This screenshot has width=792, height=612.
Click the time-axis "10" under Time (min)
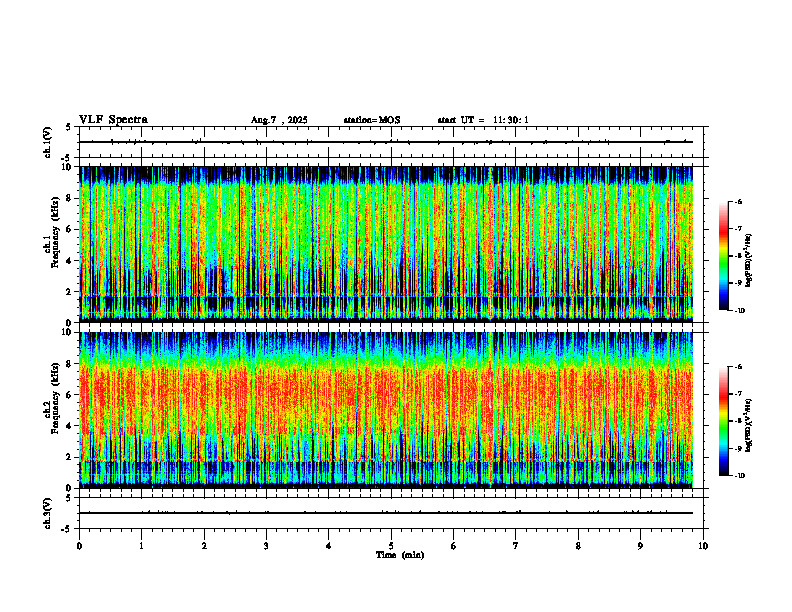703,546
